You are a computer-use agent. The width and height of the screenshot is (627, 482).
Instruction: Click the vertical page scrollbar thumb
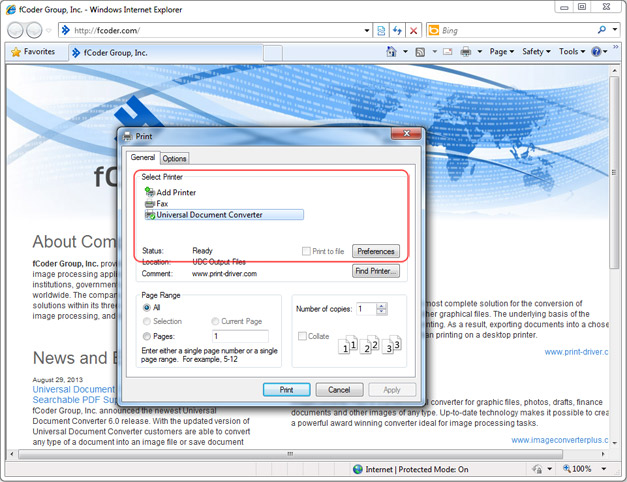pyautogui.click(x=615, y=172)
